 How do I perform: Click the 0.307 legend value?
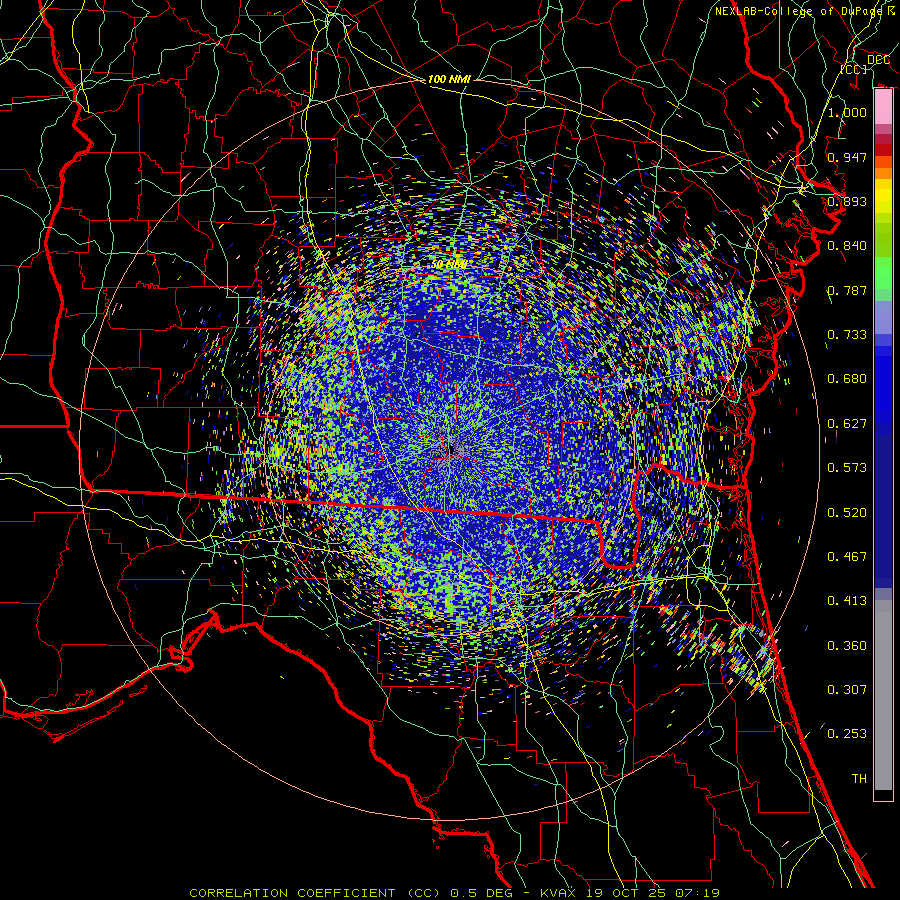(847, 689)
